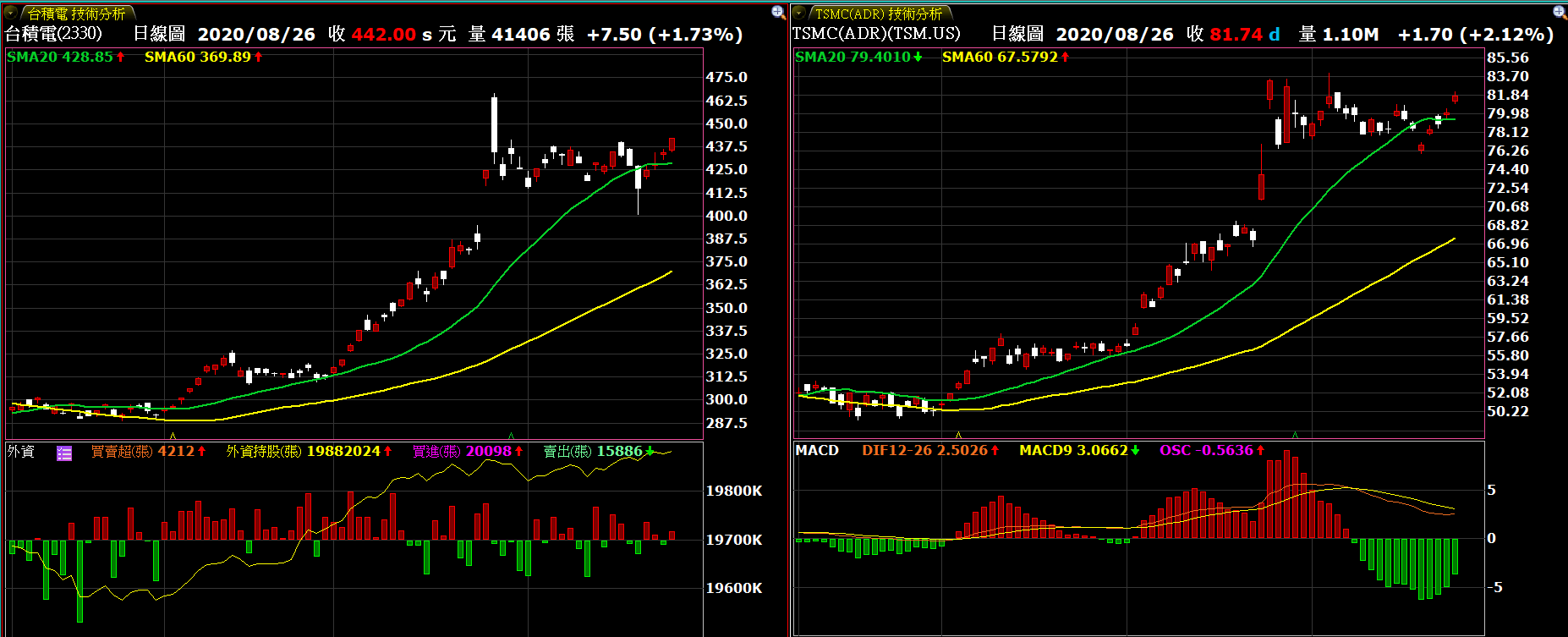
Task: Click the 2020/08/26 date in 台積電 header
Action: tap(256, 35)
